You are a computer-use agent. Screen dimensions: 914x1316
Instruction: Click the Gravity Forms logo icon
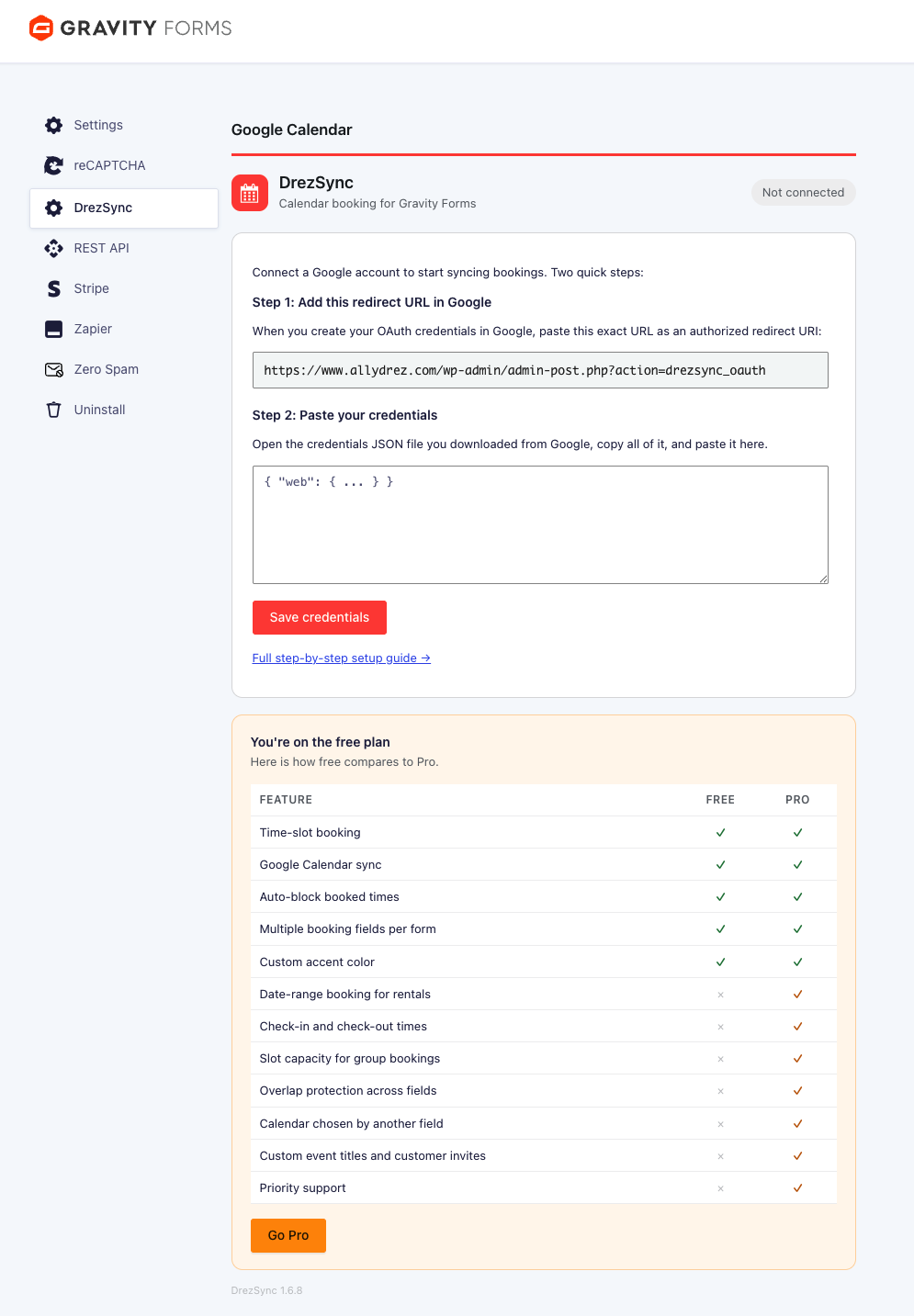tap(41, 28)
